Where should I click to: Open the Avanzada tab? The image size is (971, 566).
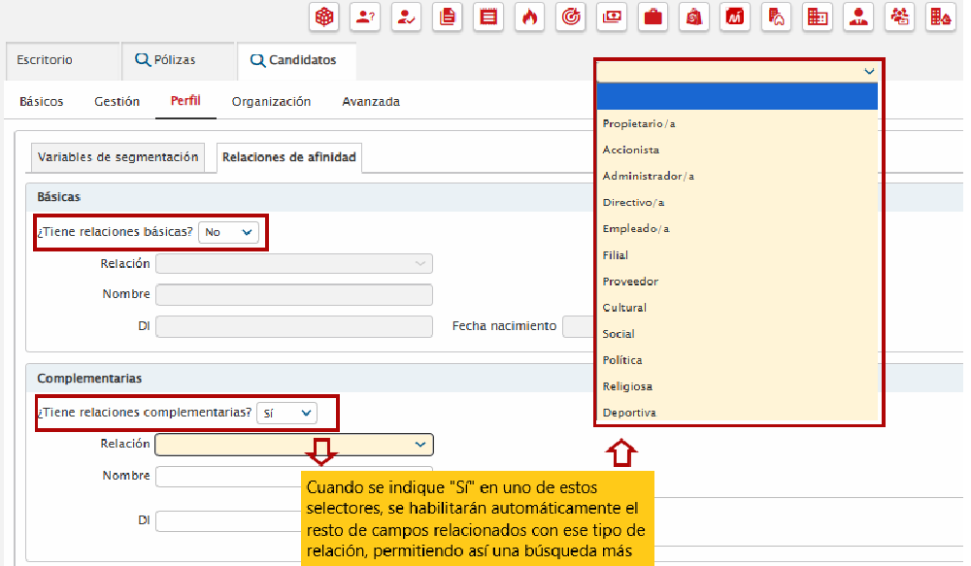(x=371, y=102)
